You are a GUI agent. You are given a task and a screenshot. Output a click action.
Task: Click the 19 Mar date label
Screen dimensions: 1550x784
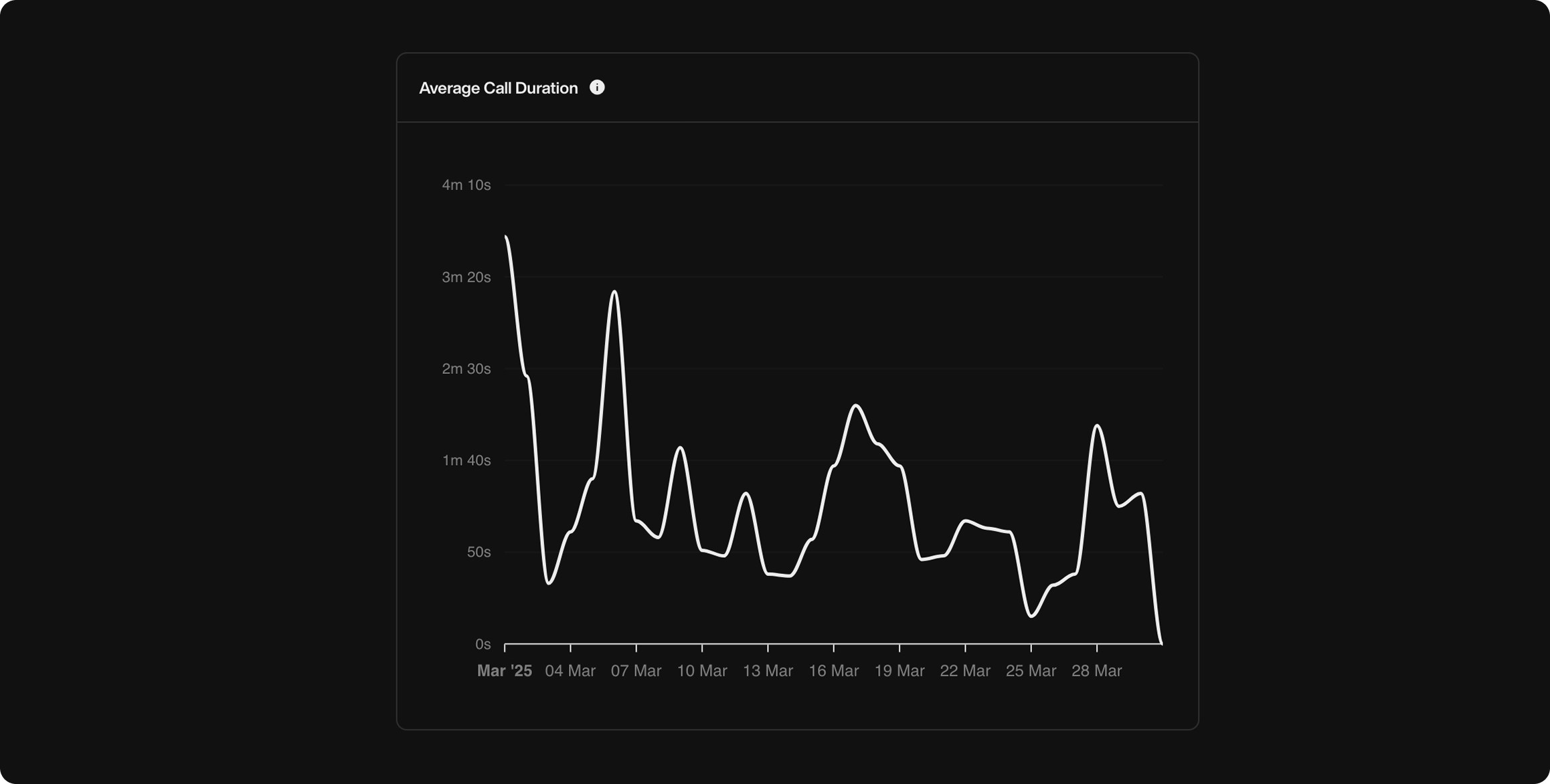click(x=901, y=670)
